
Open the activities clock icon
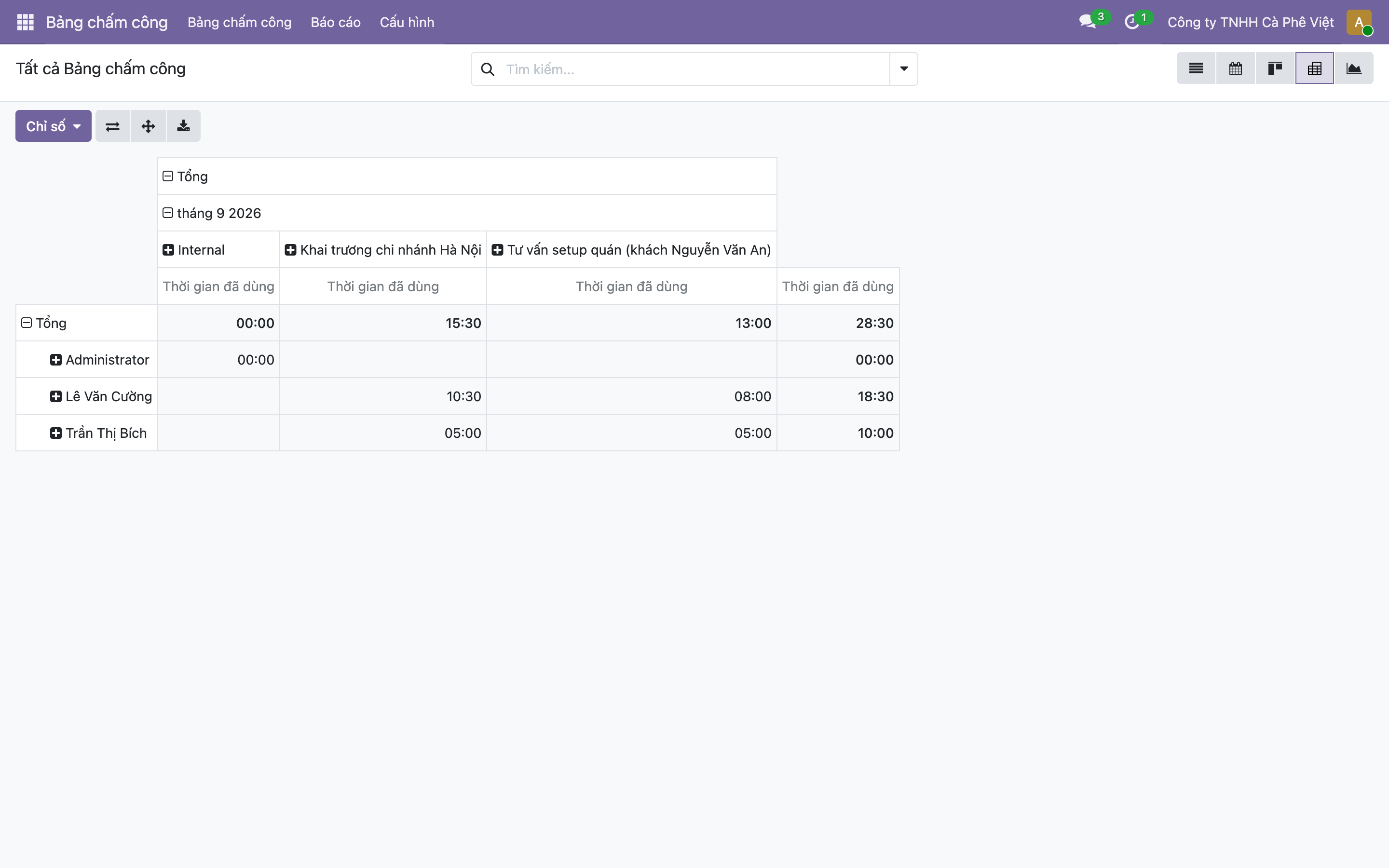pos(1131,22)
